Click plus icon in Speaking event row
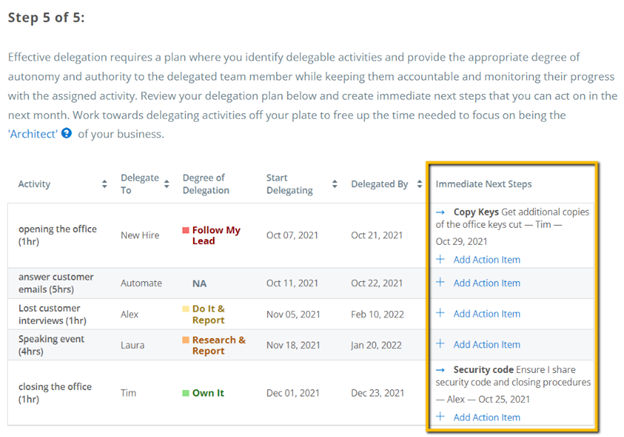Screen dimensions: 624x437 440,343
